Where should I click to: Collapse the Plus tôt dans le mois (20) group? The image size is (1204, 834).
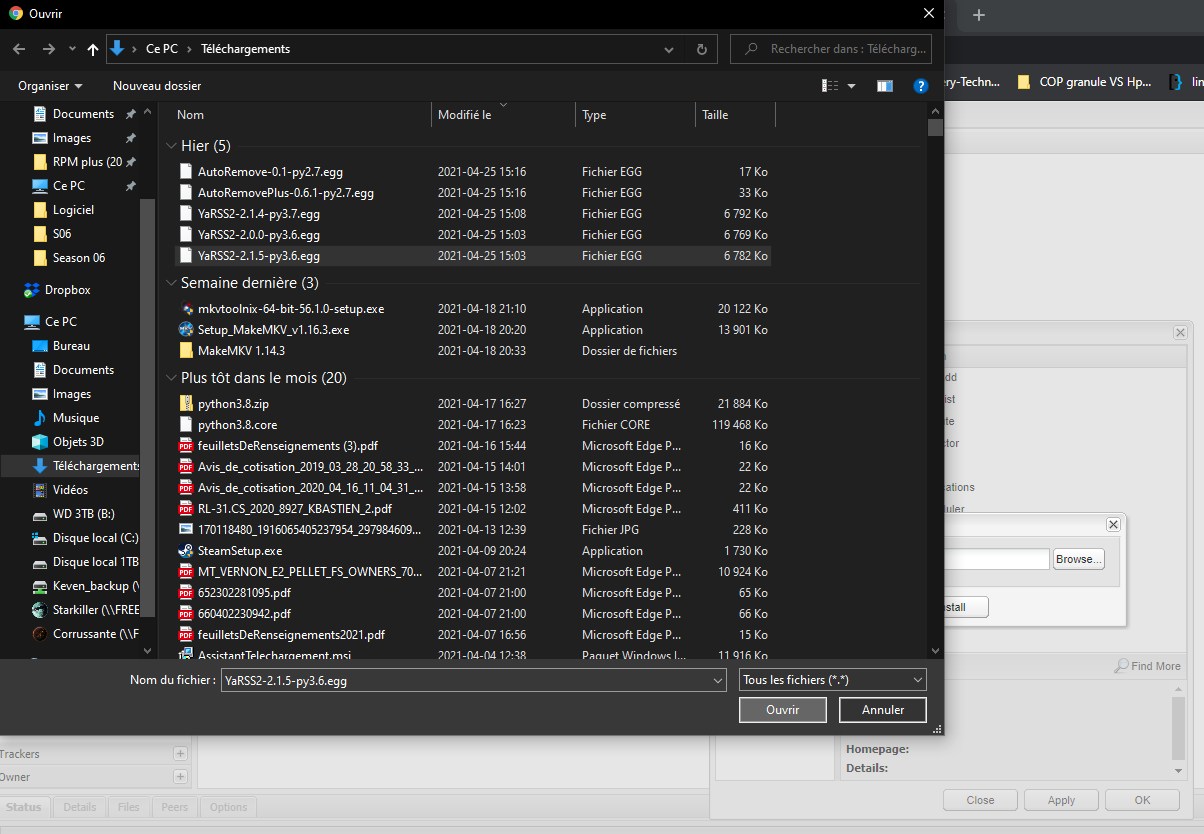[172, 378]
